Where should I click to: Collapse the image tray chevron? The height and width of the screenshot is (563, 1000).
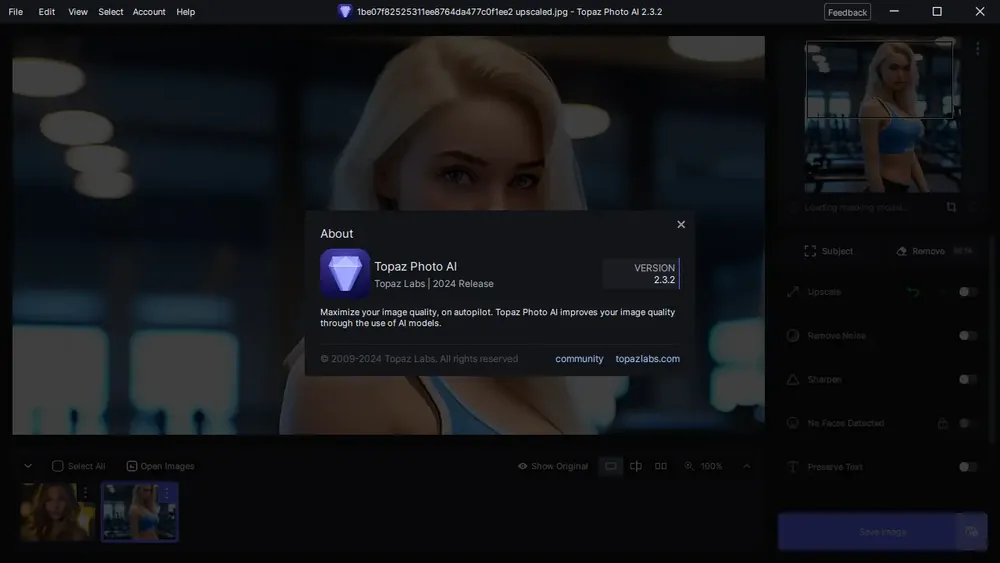pyautogui.click(x=28, y=466)
